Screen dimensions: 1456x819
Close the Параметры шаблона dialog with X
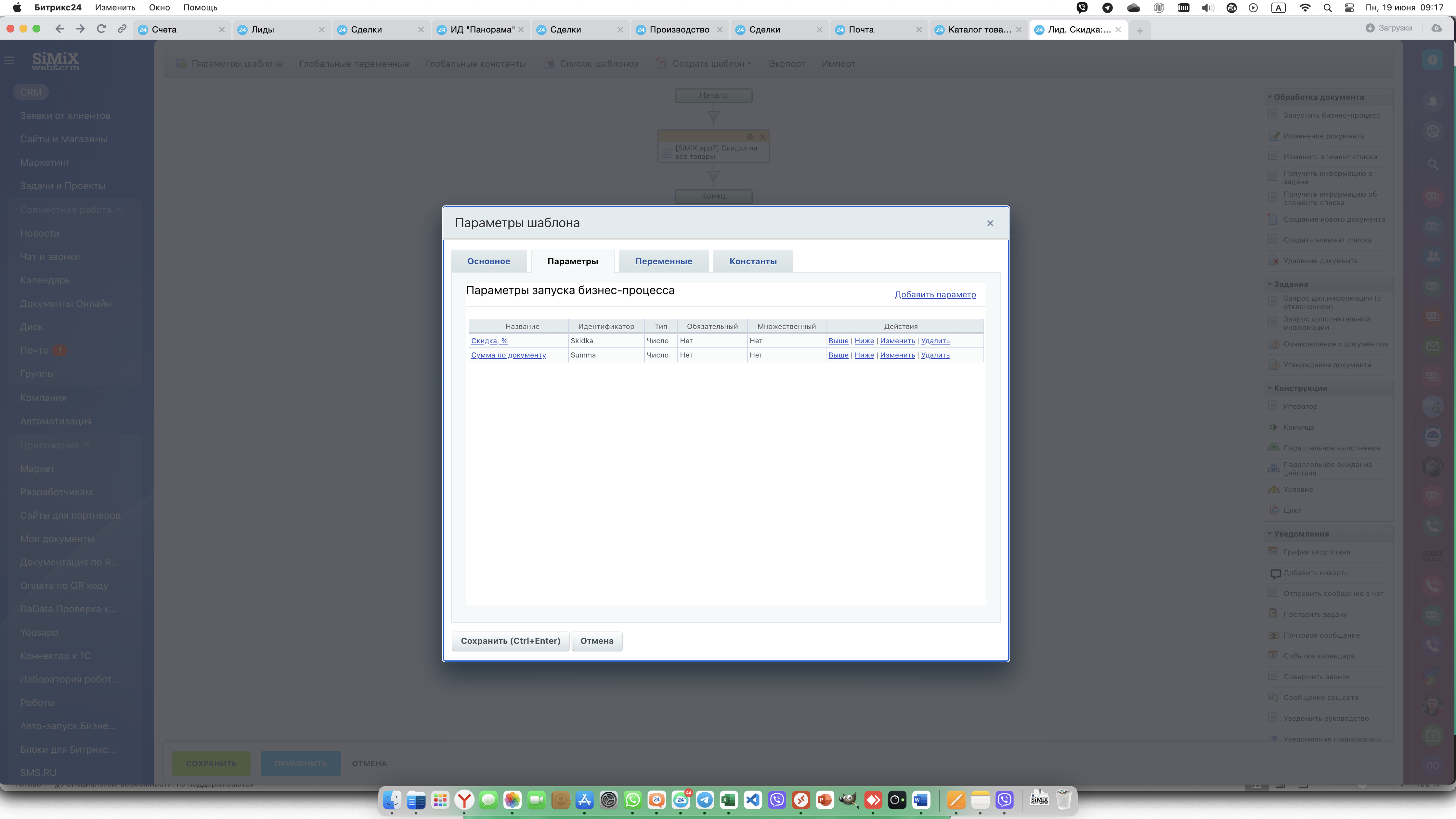(990, 223)
